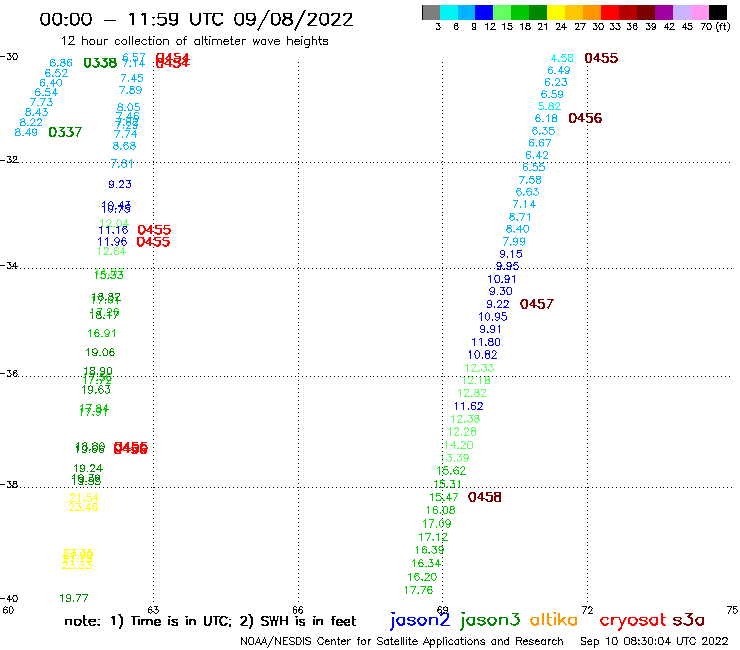
Task: Click the subtitle '12 hour collection of altimeter wave heights'
Action: (194, 41)
